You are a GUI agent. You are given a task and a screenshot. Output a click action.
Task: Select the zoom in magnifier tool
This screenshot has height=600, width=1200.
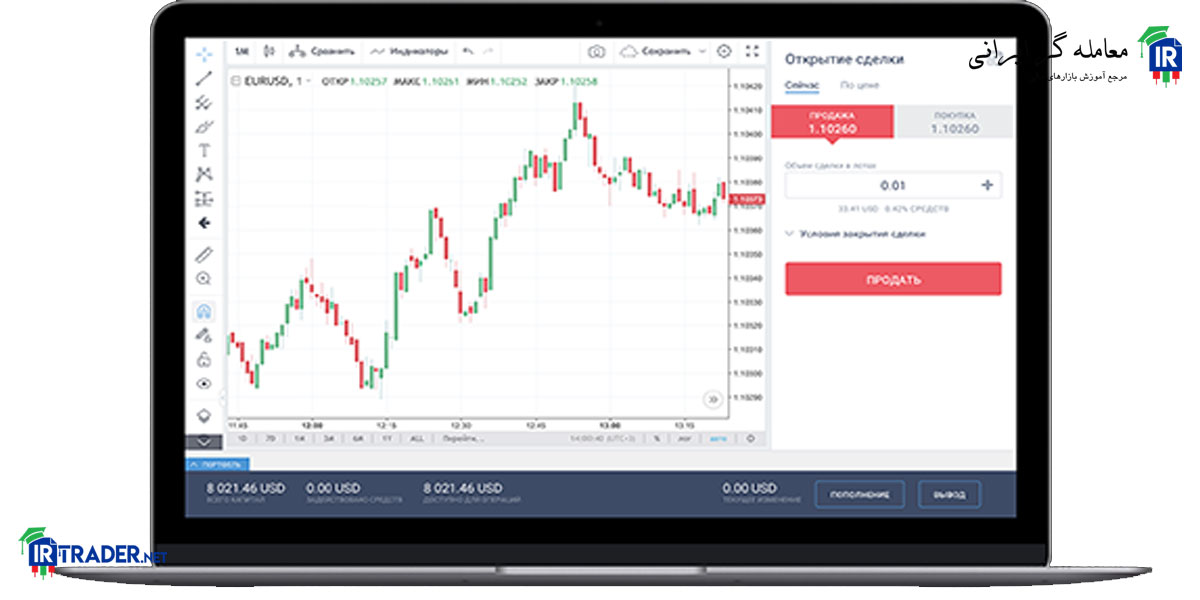(x=204, y=279)
